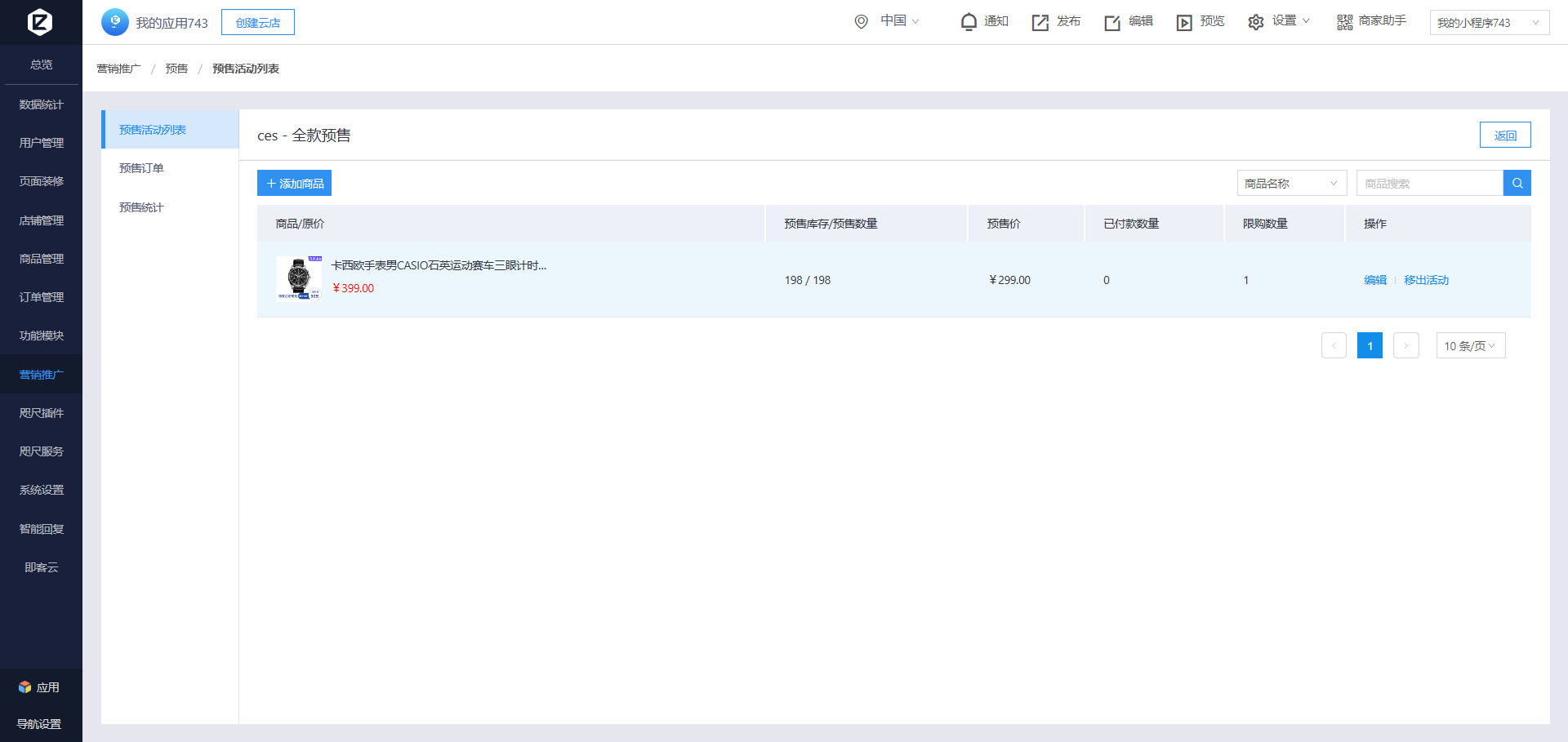The width and height of the screenshot is (1568, 742).
Task: Click the 已付款数量 column header
Action: point(1131,224)
